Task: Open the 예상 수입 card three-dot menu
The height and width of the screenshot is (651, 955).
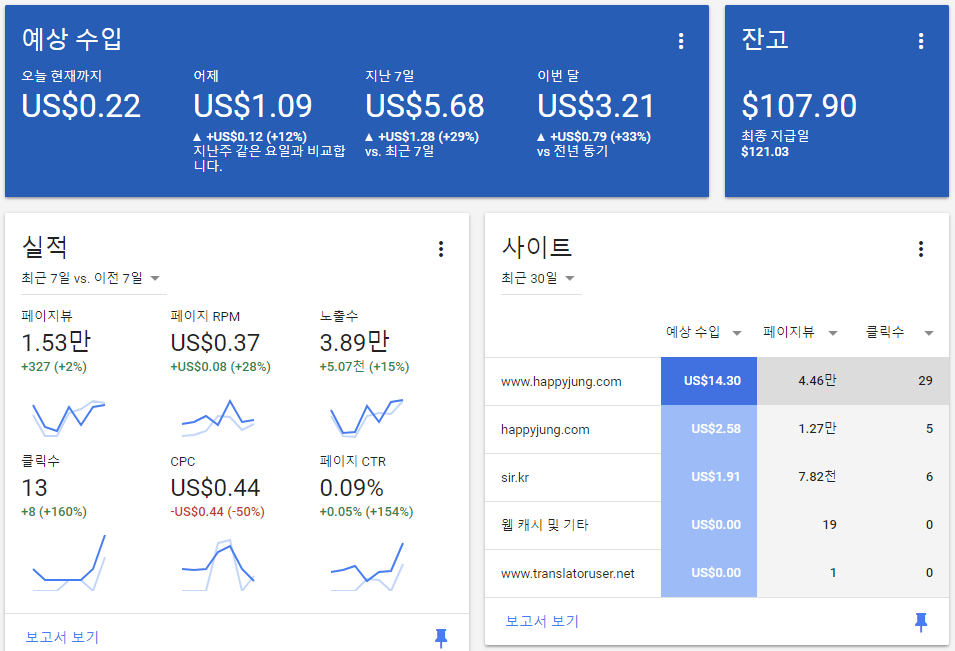Action: 681,41
